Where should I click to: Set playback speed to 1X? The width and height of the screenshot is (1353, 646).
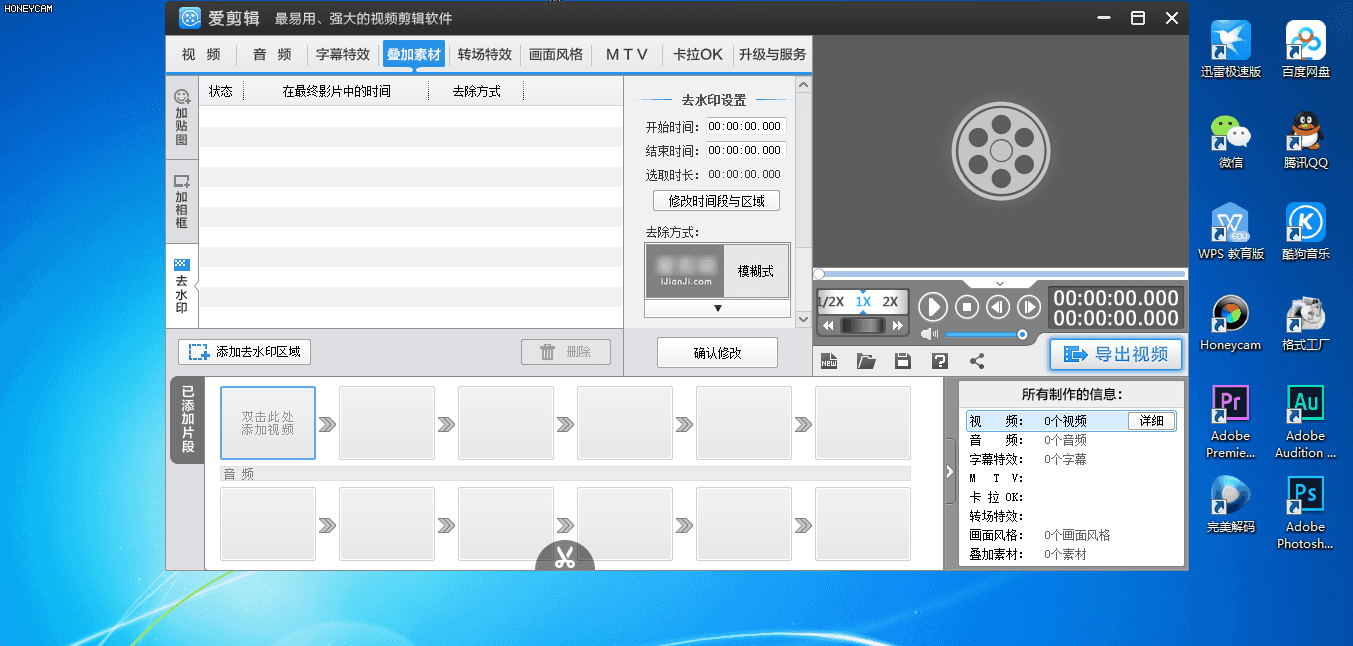863,301
